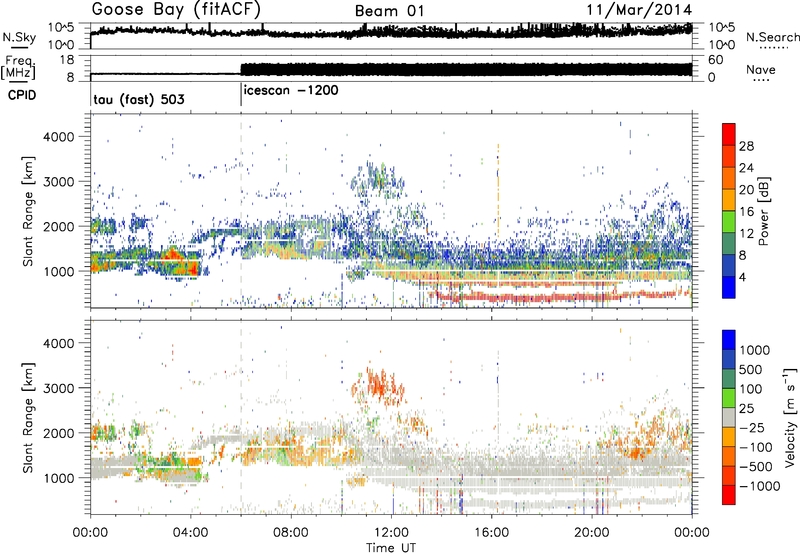Click the 'Nave' legend label

[761, 69]
